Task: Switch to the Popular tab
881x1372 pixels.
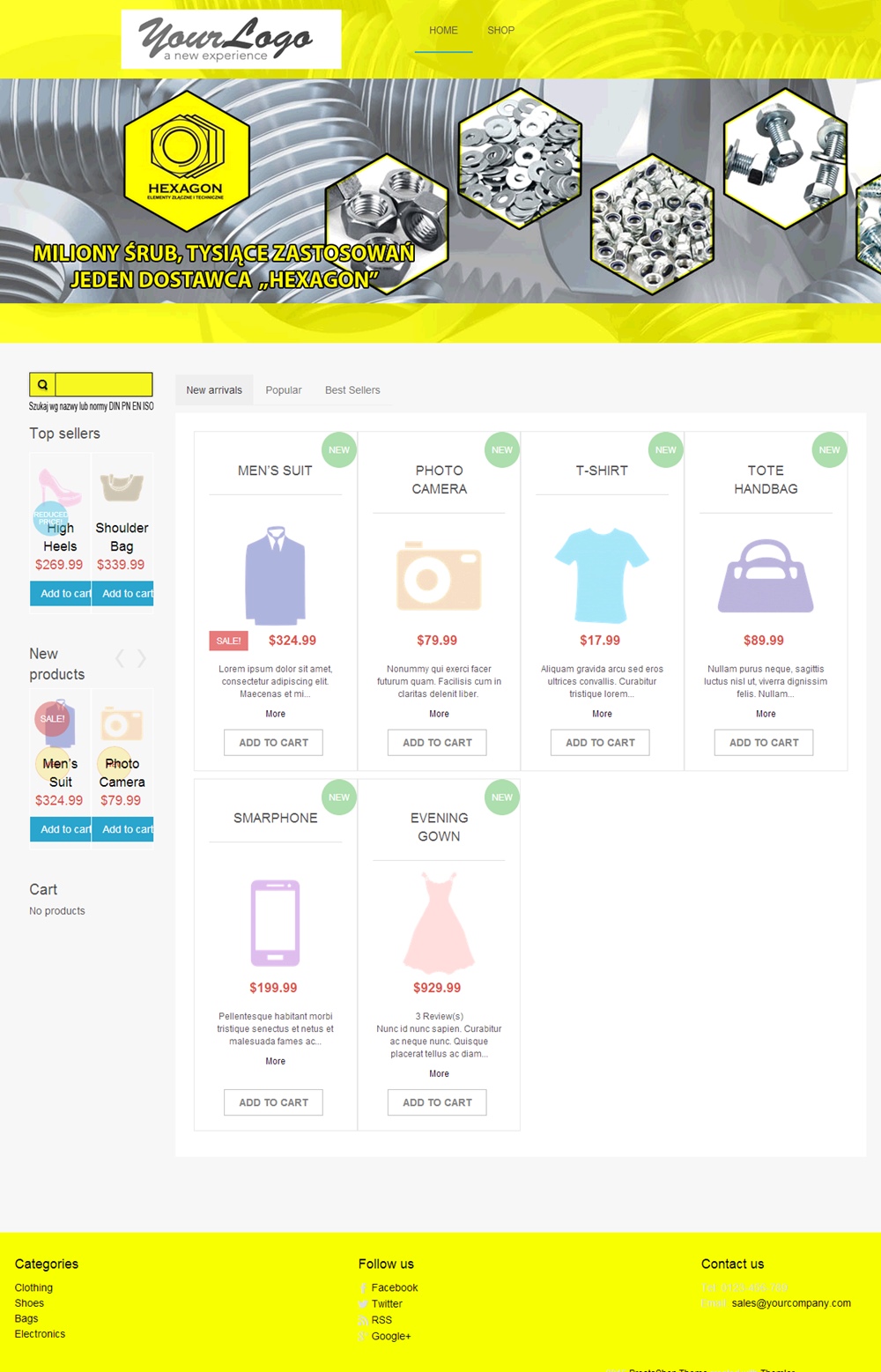Action: tap(284, 390)
